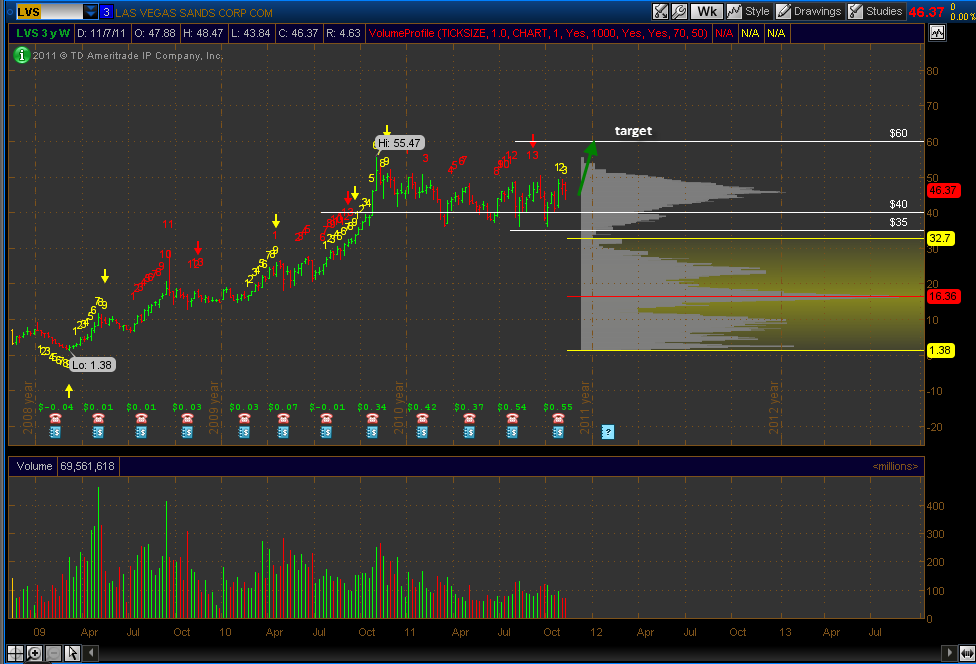Click the zoom out magnifier icon
976x664 pixels.
pyautogui.click(x=54, y=653)
